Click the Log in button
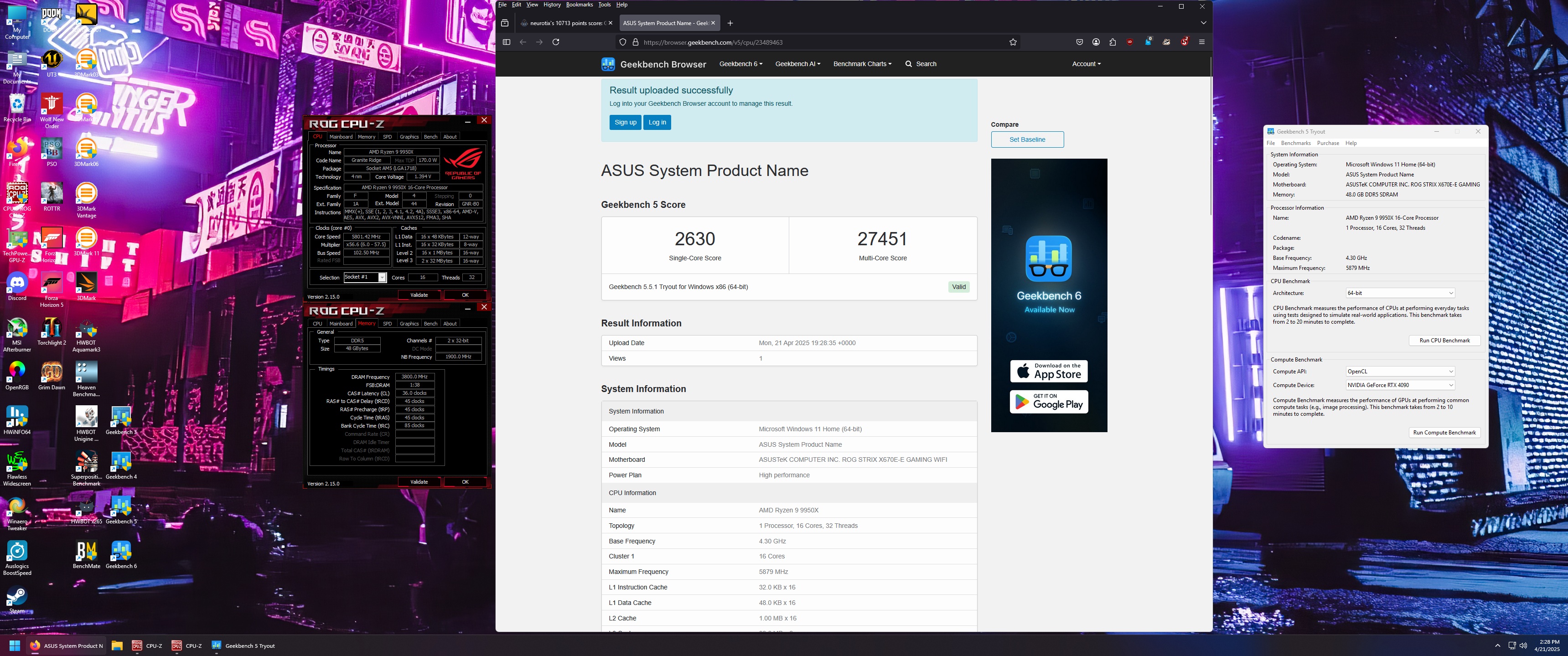Screen dimensions: 1568x656 (657, 122)
